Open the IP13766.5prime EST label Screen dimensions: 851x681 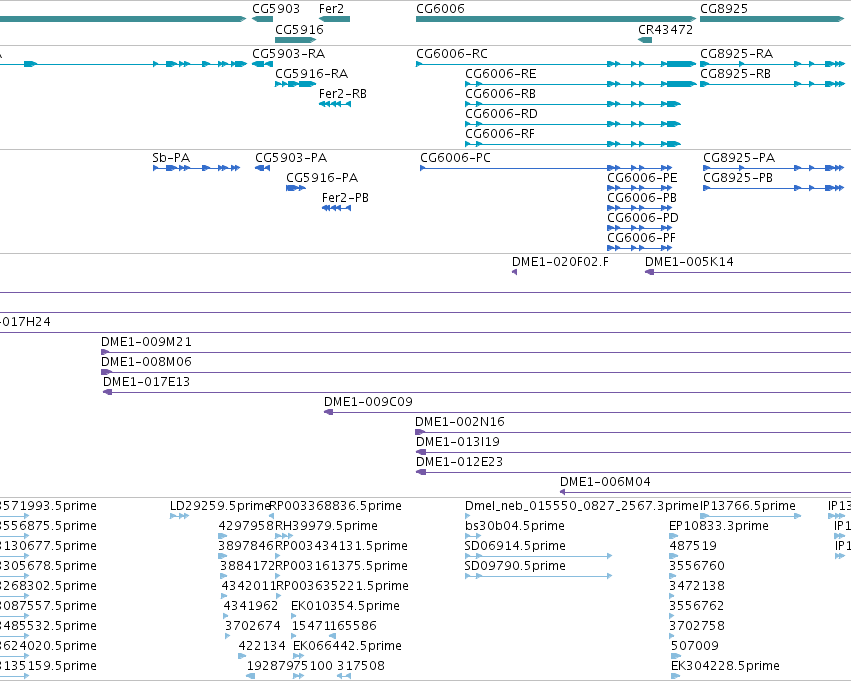tap(748, 506)
